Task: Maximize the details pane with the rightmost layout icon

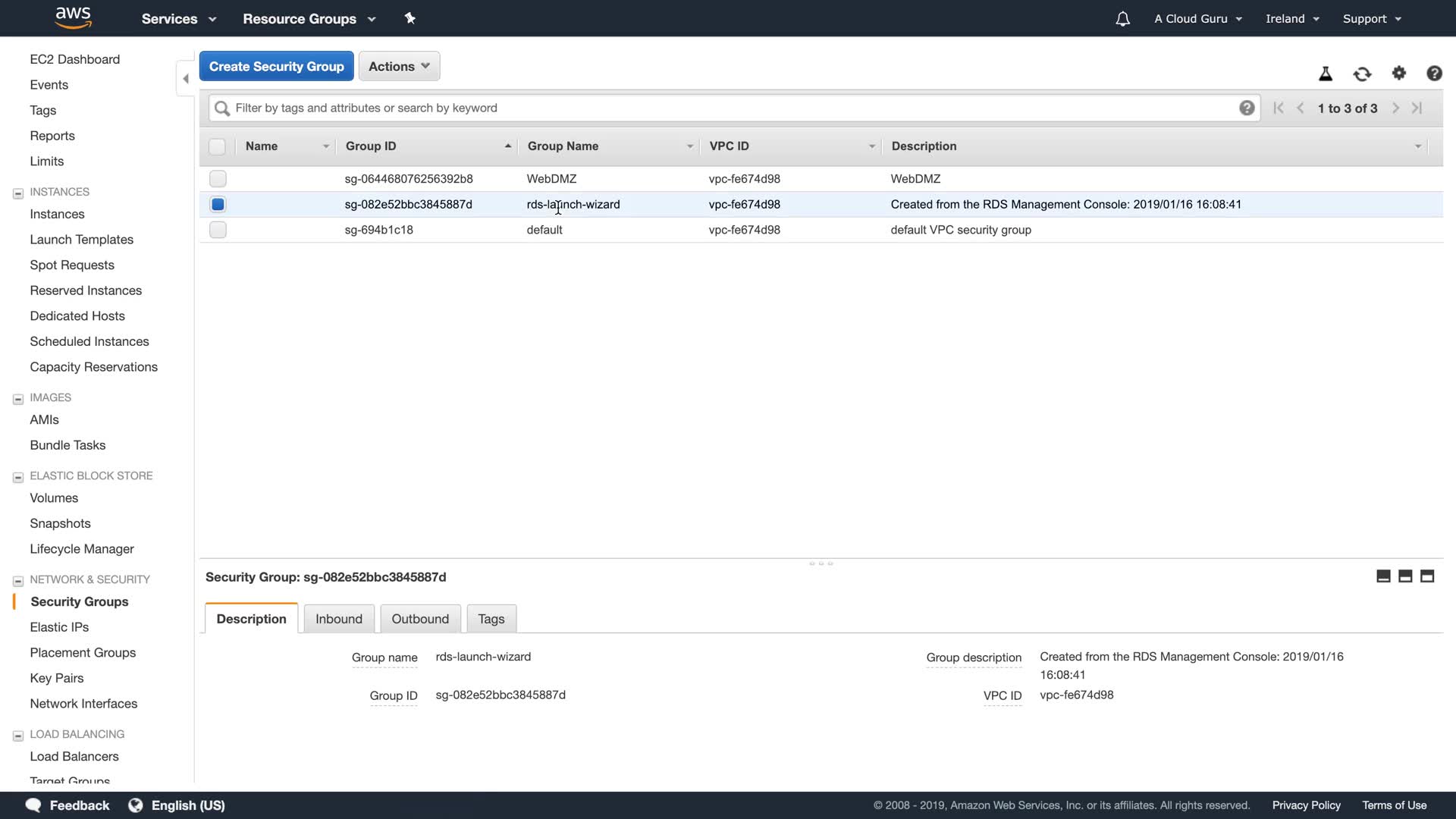Action: (1427, 576)
